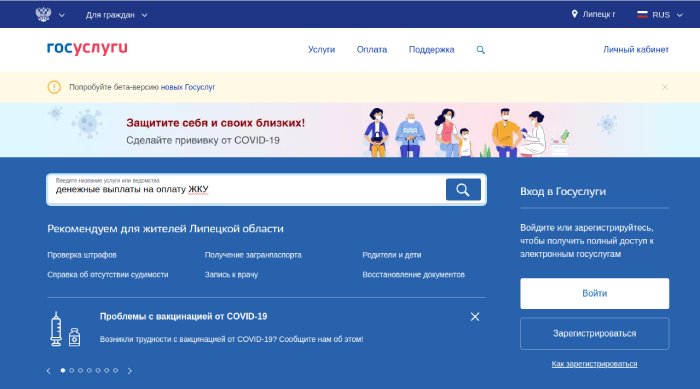Go to the previous carousel slide arrow
The width and height of the screenshot is (700, 389).
pyautogui.click(x=49, y=371)
